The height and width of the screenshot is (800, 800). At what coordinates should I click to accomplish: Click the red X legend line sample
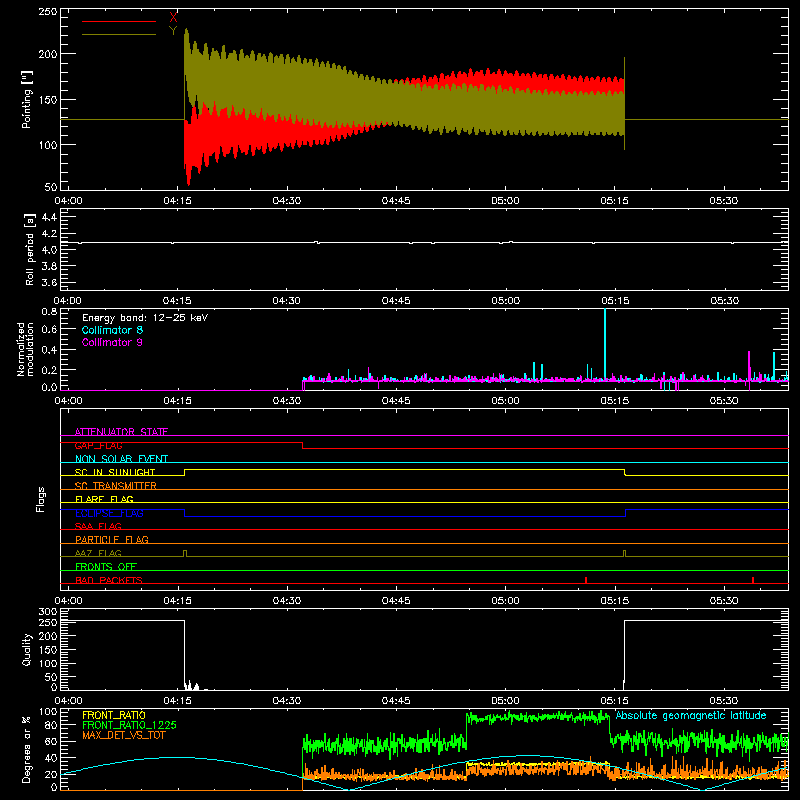coord(118,21)
